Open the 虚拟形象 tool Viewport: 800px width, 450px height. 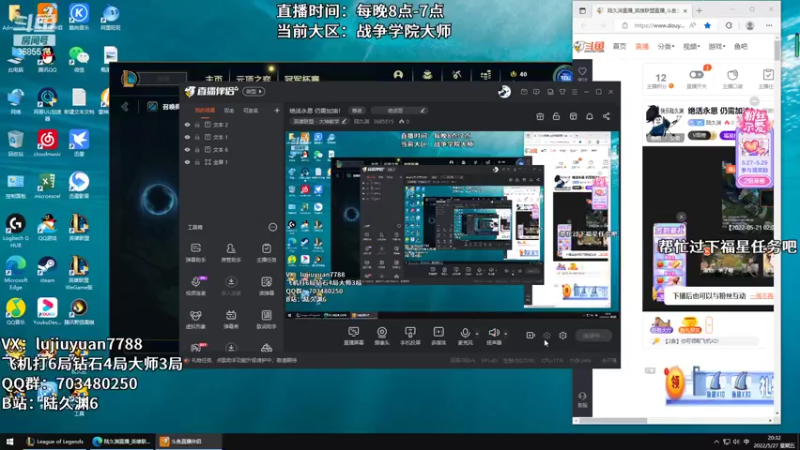click(195, 319)
